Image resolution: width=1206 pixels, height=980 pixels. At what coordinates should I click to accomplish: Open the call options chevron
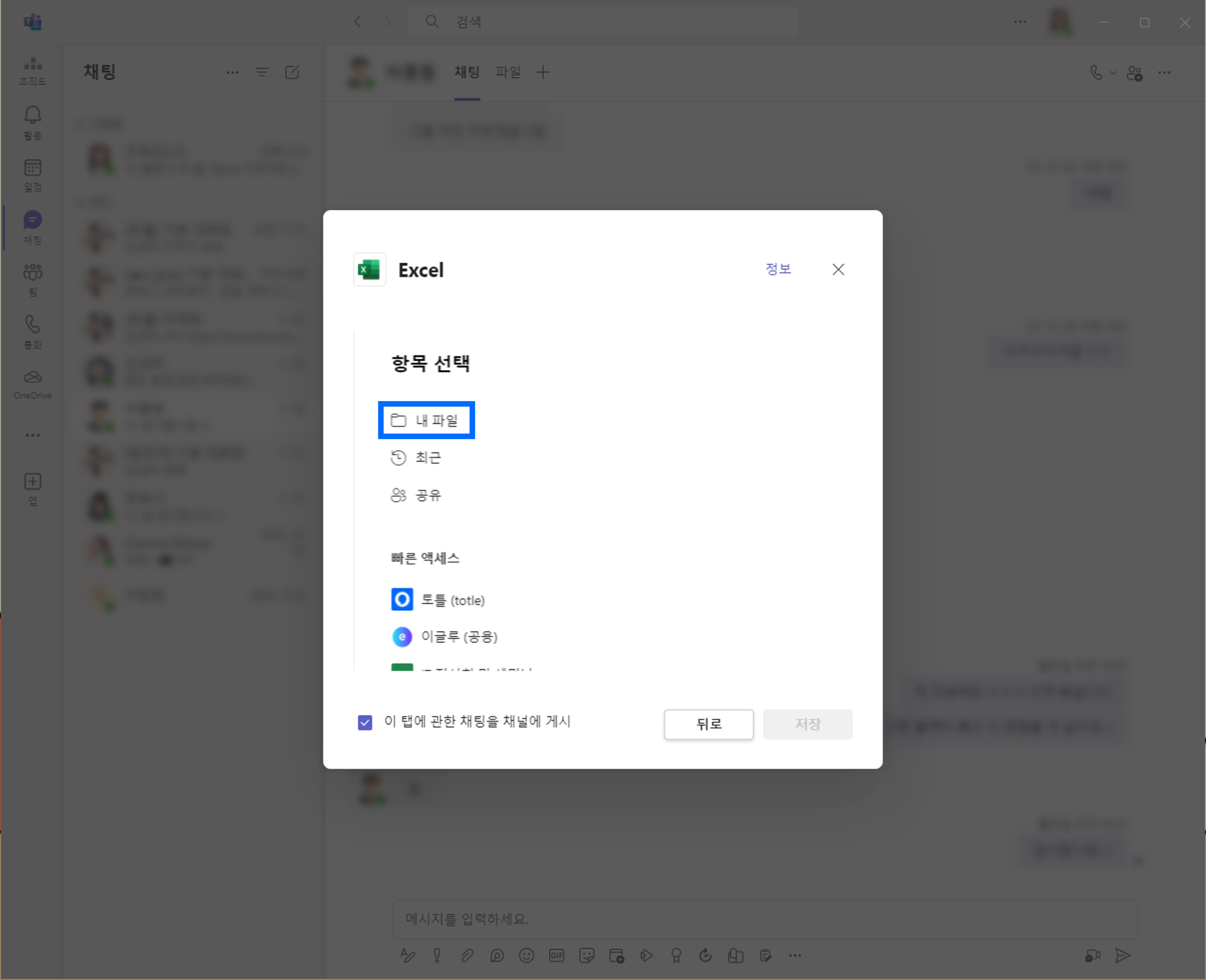point(1114,72)
